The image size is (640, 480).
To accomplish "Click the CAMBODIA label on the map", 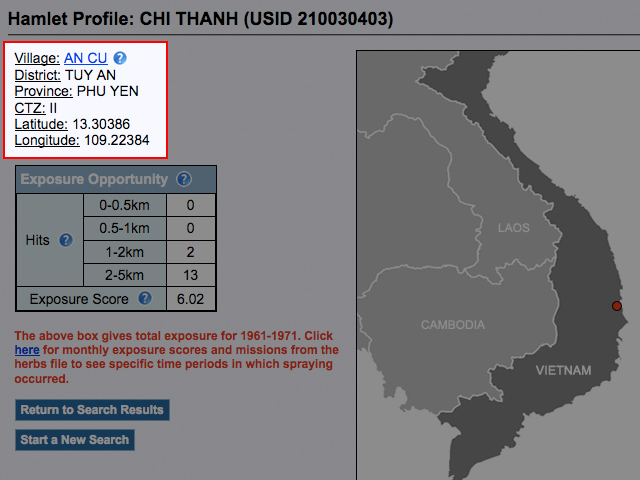I will coord(453,325).
